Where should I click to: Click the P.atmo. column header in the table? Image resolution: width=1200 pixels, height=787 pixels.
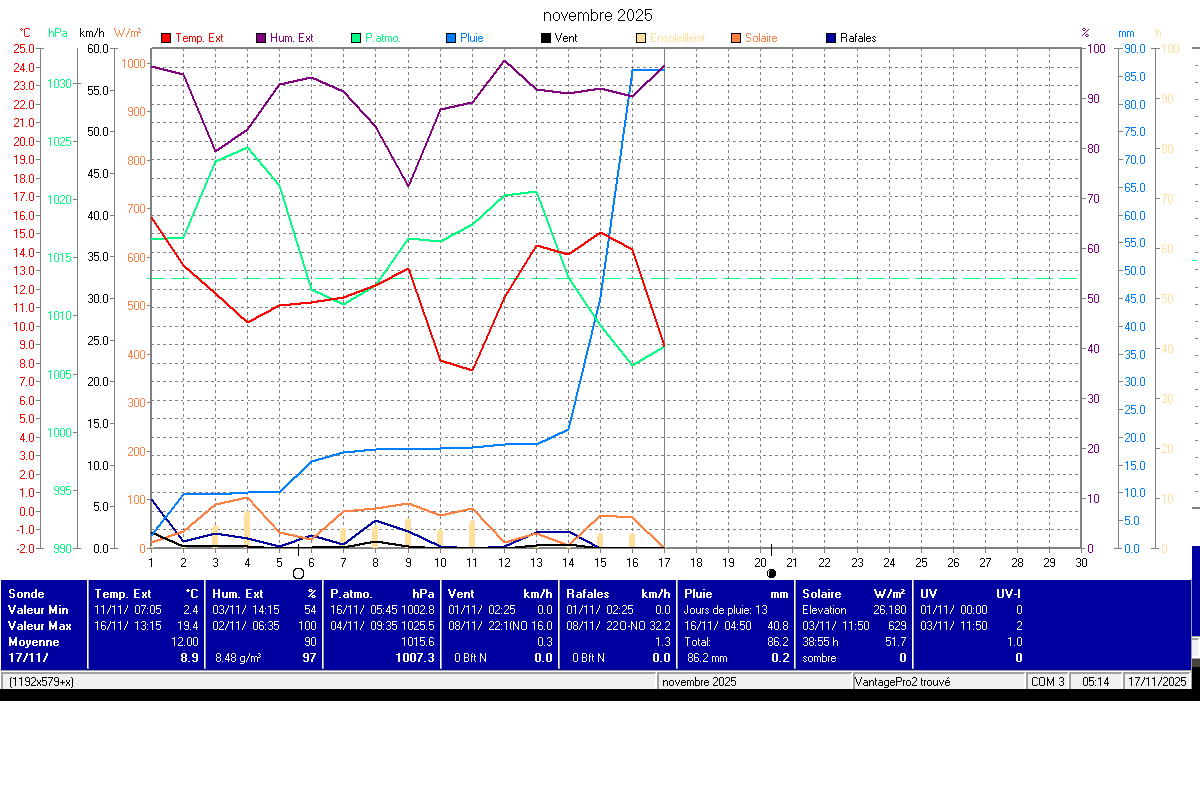point(353,593)
